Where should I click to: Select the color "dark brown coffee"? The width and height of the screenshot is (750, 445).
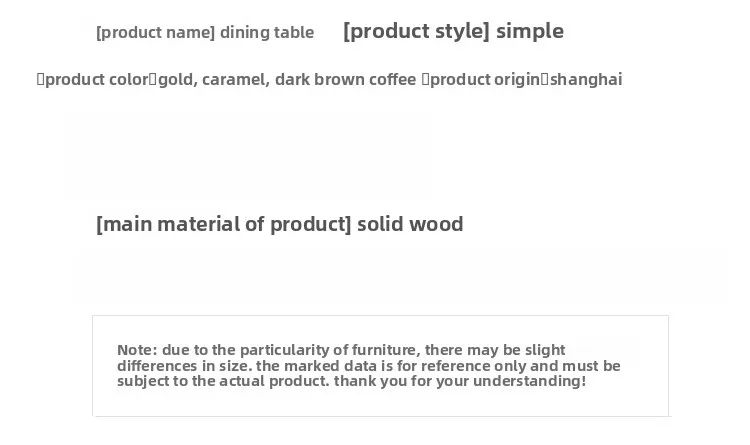(x=345, y=79)
